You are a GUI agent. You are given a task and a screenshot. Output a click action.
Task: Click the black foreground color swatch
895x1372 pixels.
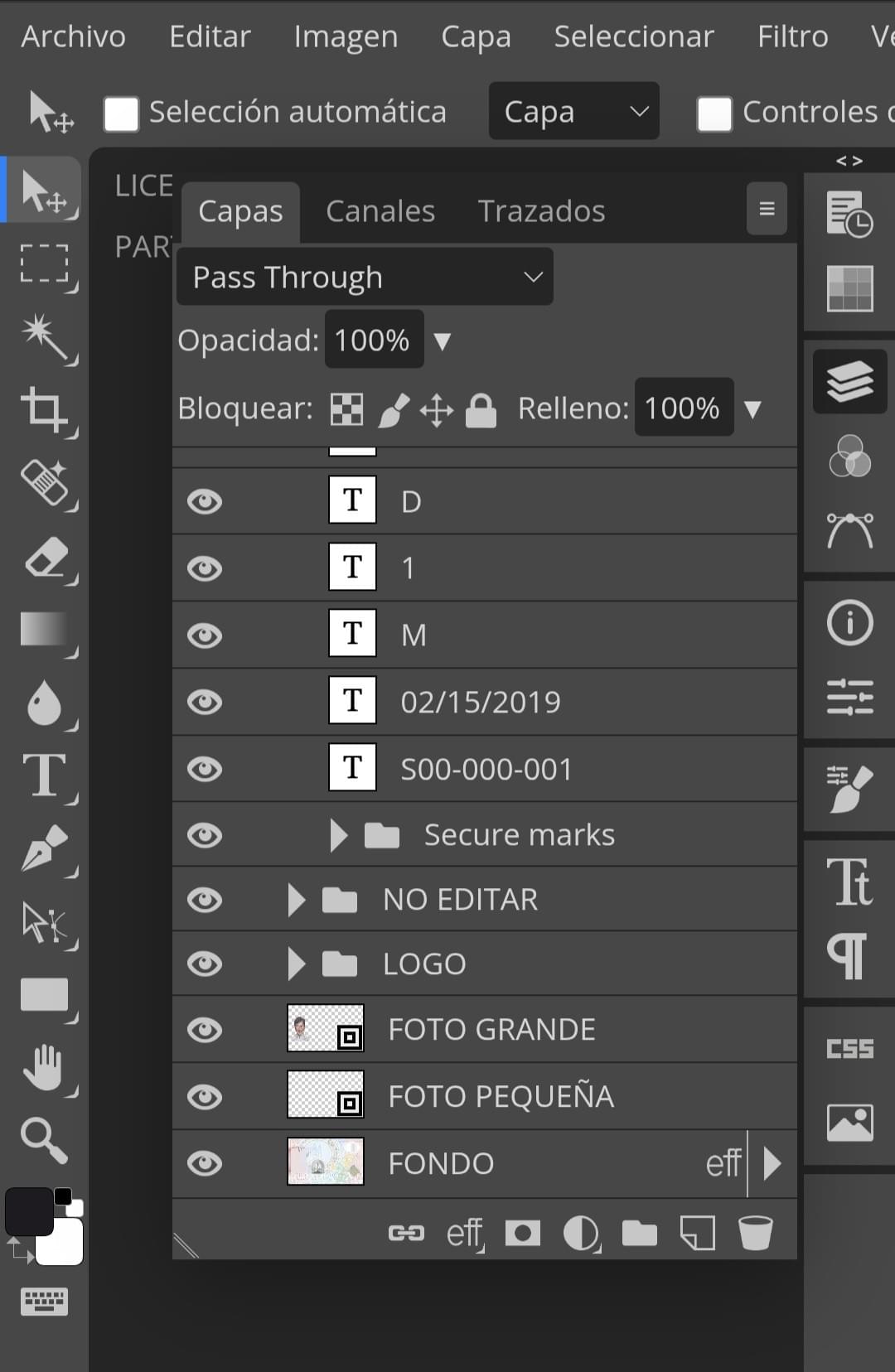pos(28,1211)
